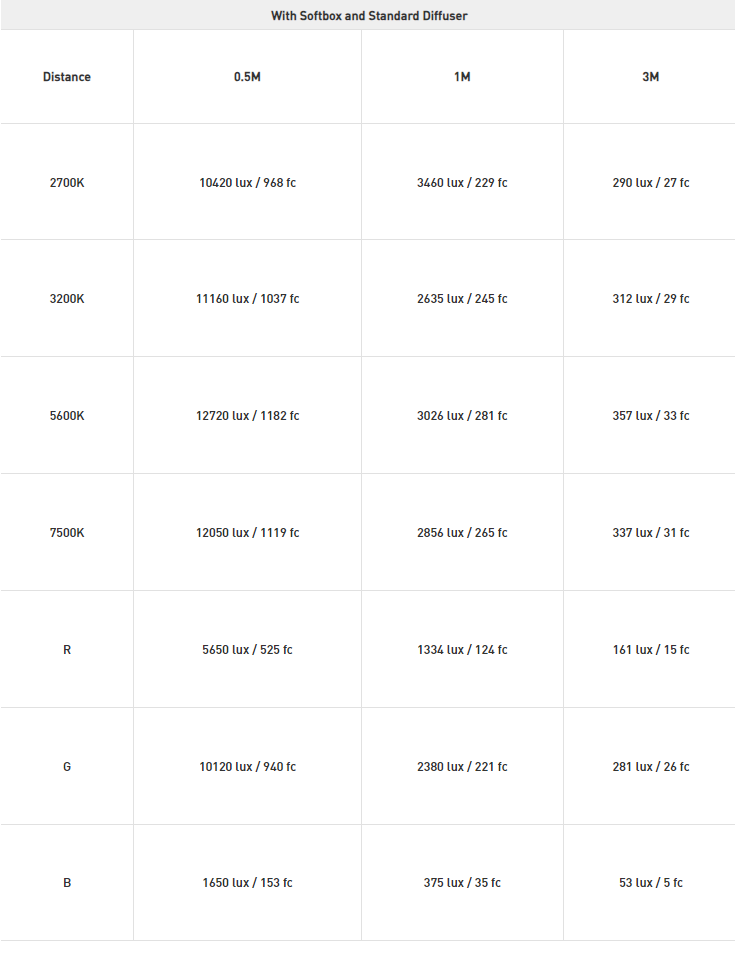Click the 11160 lux / 1037 fc cell
Image resolution: width=735 pixels, height=953 pixels.
click(247, 299)
